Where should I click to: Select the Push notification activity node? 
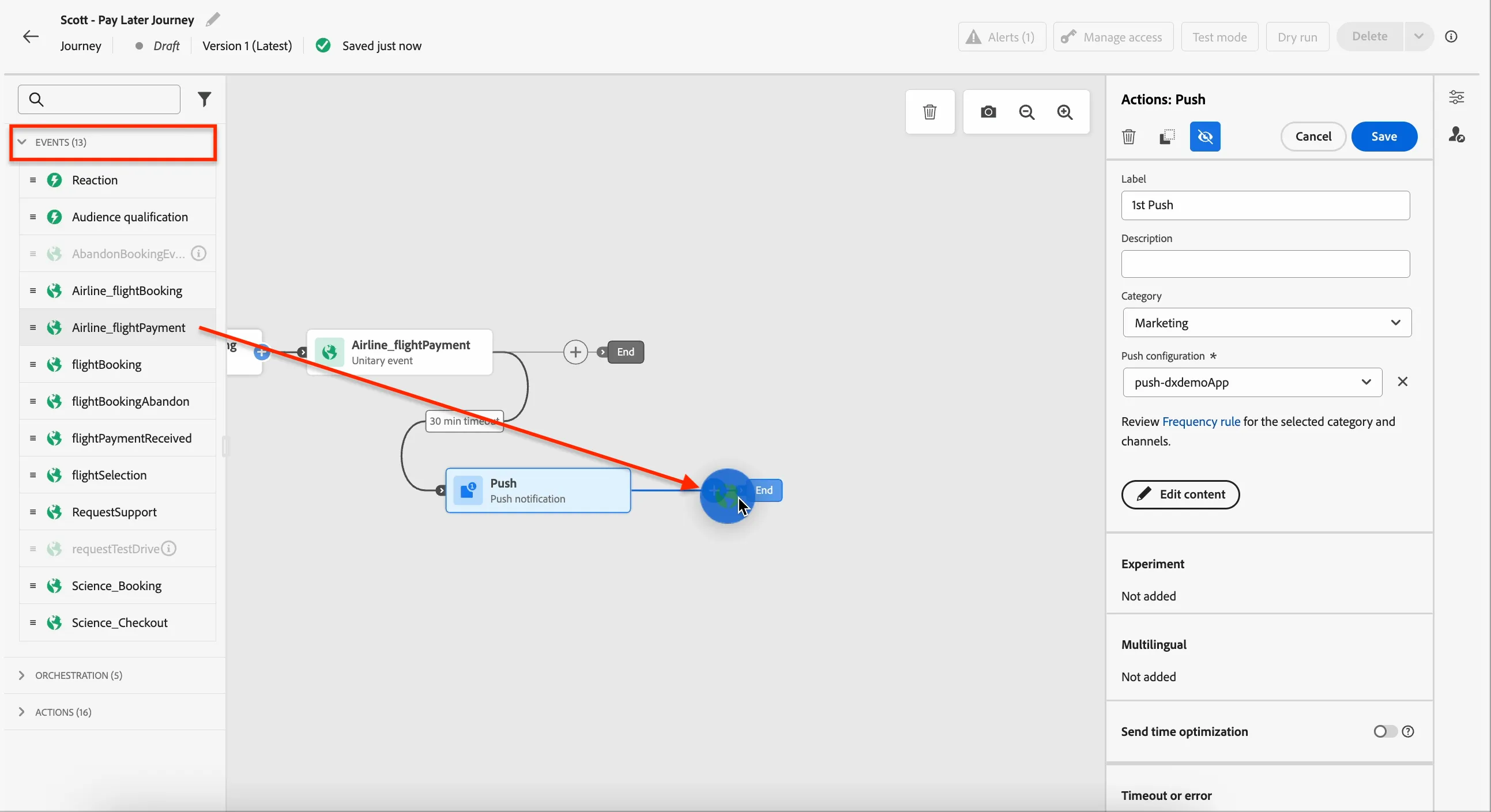[538, 490]
